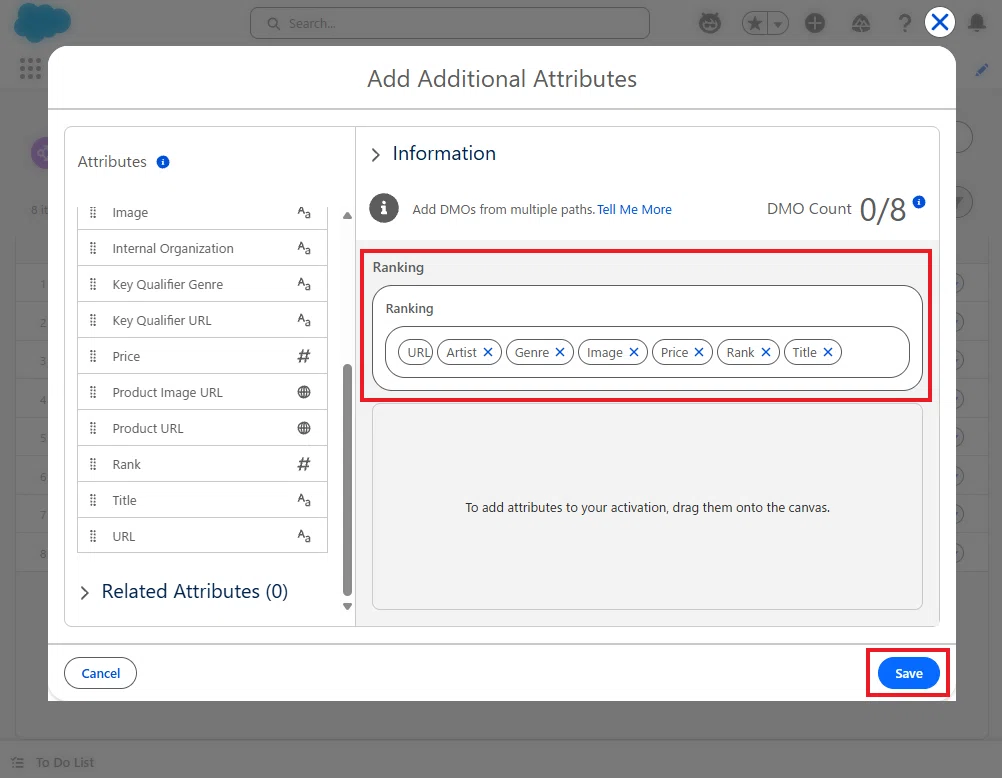The image size is (1002, 778).
Task: Click the global create plus icon
Action: pyautogui.click(x=814, y=24)
